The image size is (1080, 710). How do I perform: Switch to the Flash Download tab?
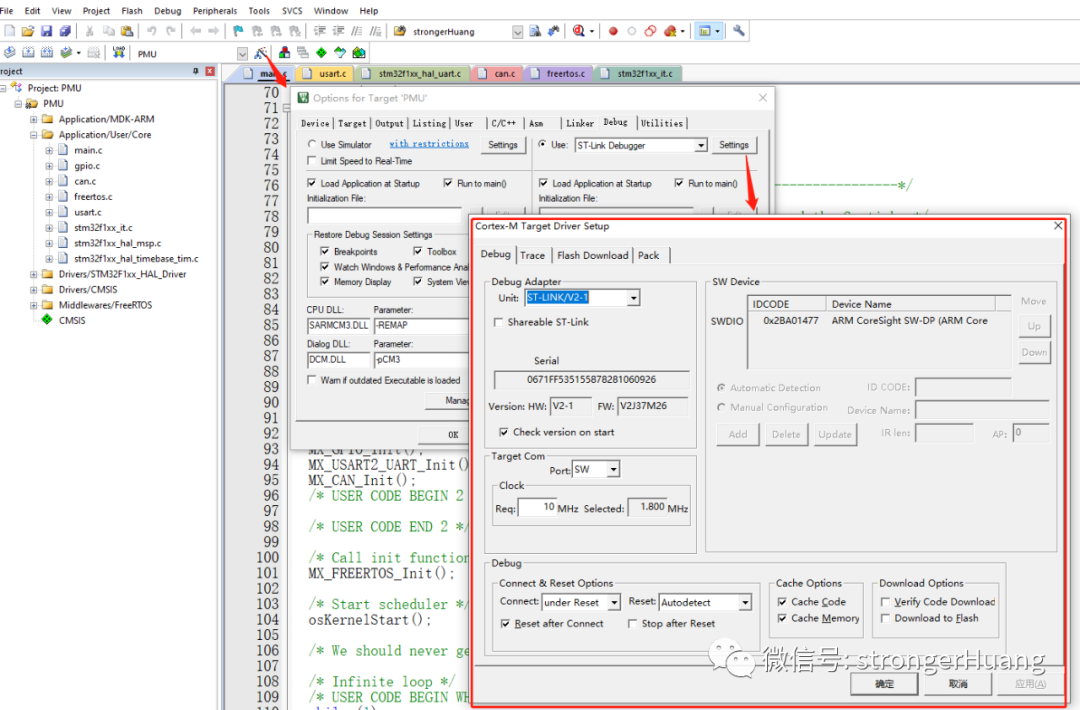[x=592, y=255]
